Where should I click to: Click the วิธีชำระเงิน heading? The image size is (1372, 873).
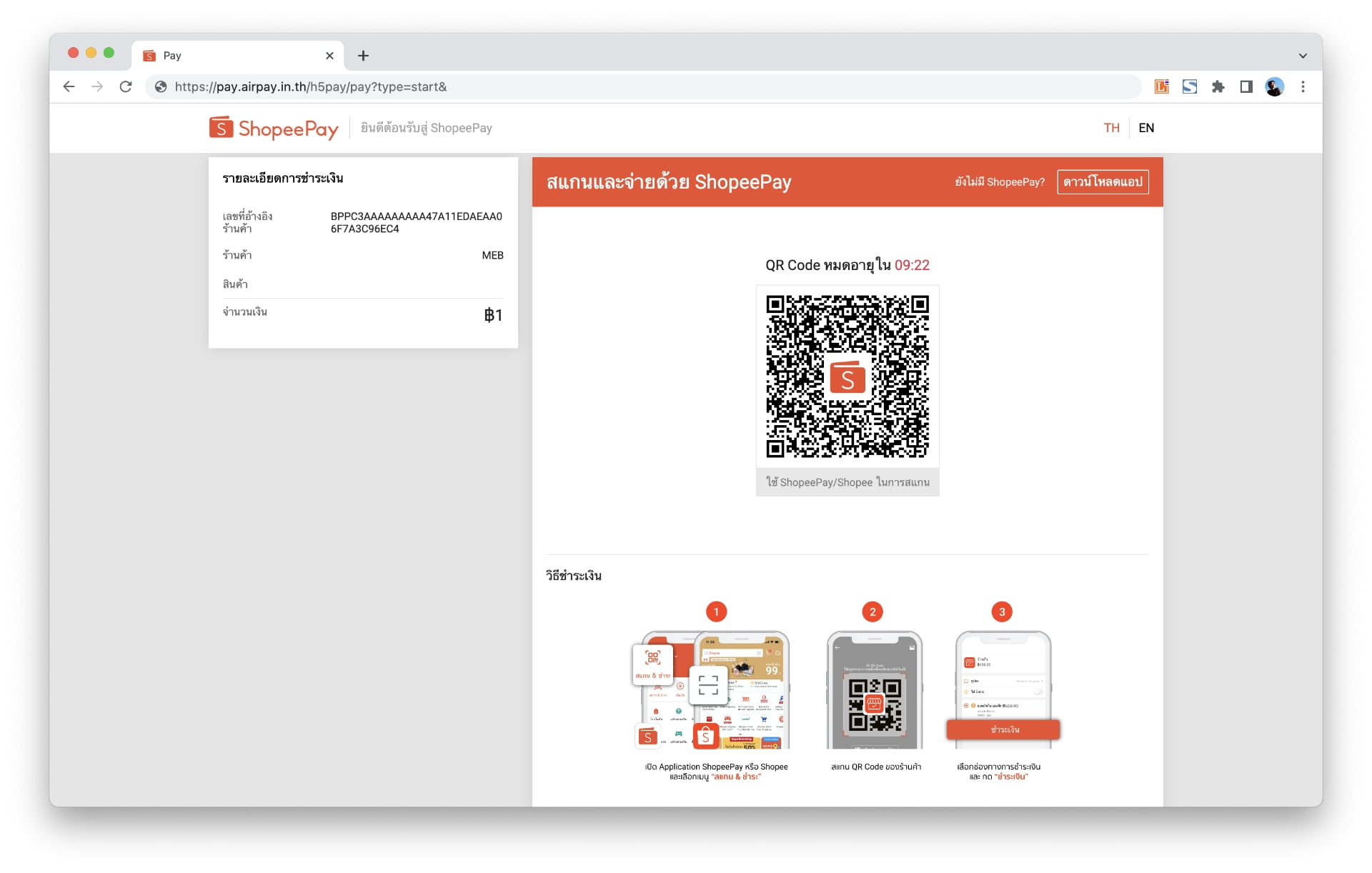(x=574, y=575)
